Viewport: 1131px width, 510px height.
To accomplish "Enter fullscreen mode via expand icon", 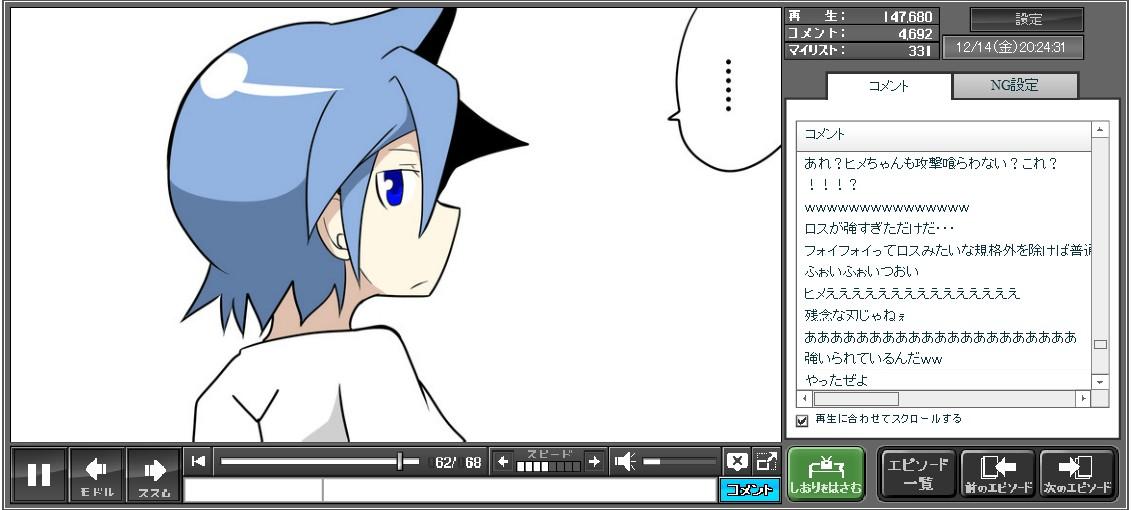I will pos(766,461).
